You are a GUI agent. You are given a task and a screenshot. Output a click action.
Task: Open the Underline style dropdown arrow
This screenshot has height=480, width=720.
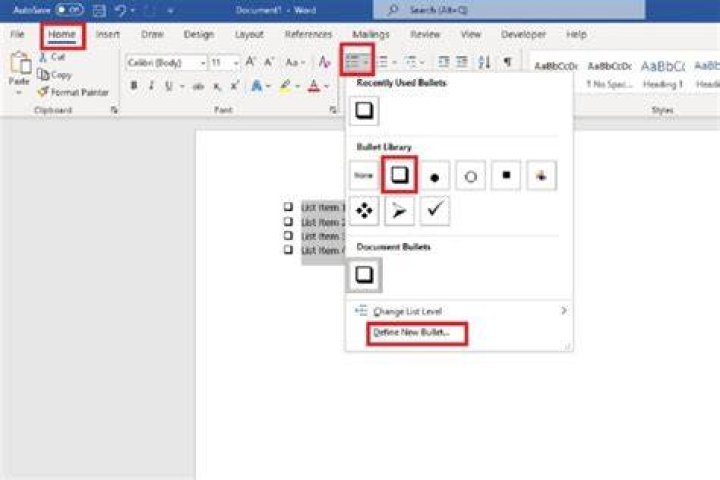click(182, 86)
